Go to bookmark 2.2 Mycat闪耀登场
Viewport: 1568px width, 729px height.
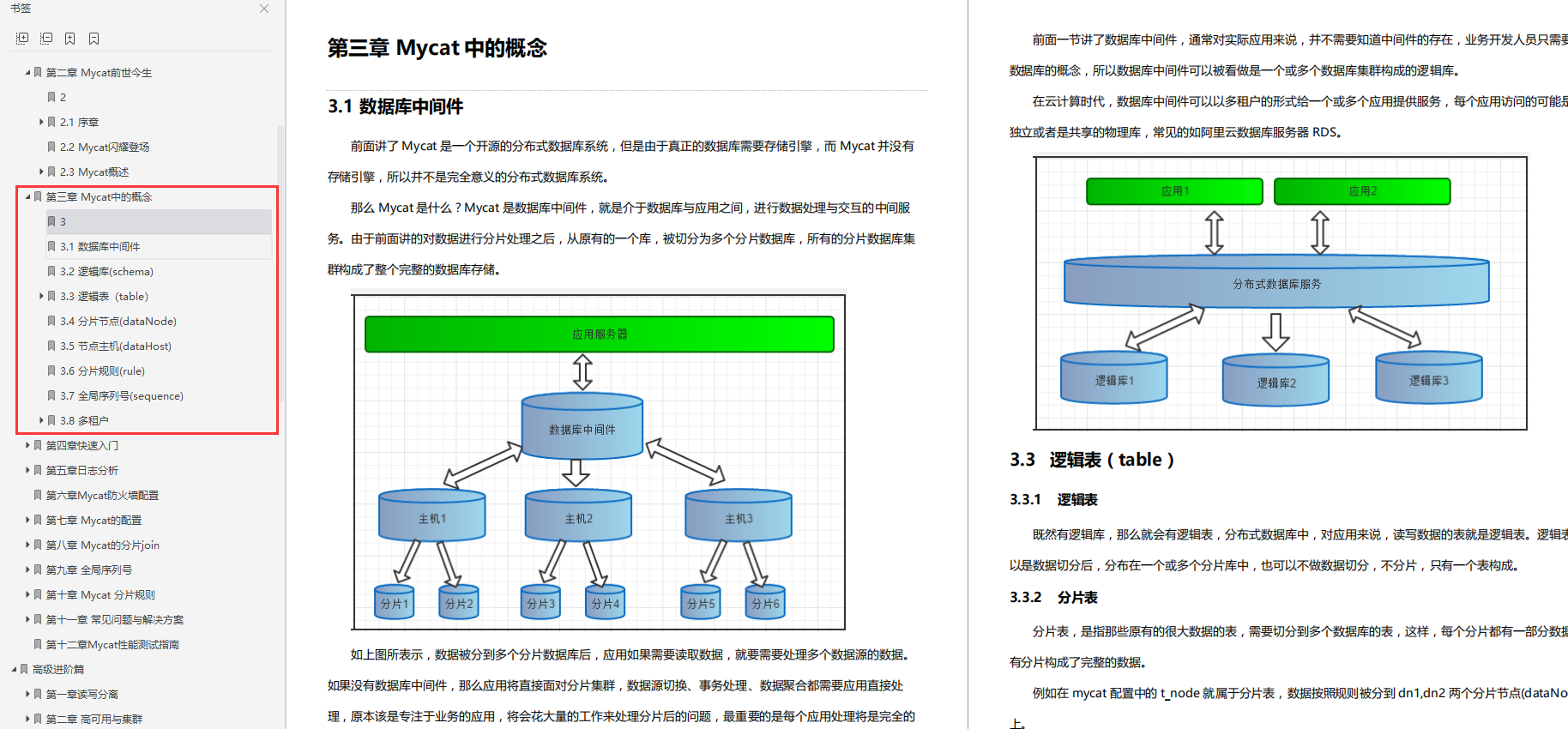(104, 148)
